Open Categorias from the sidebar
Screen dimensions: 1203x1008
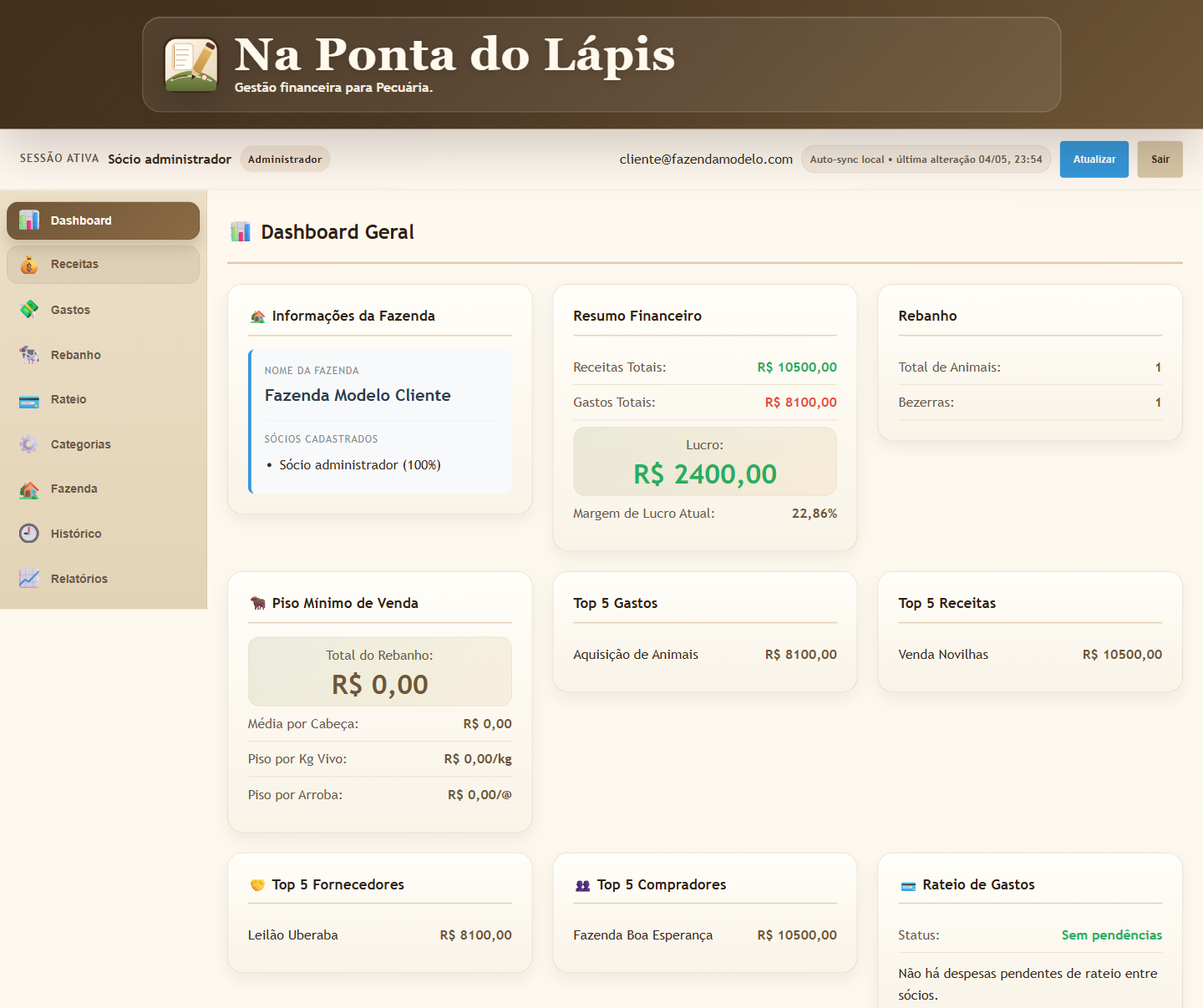pos(103,444)
